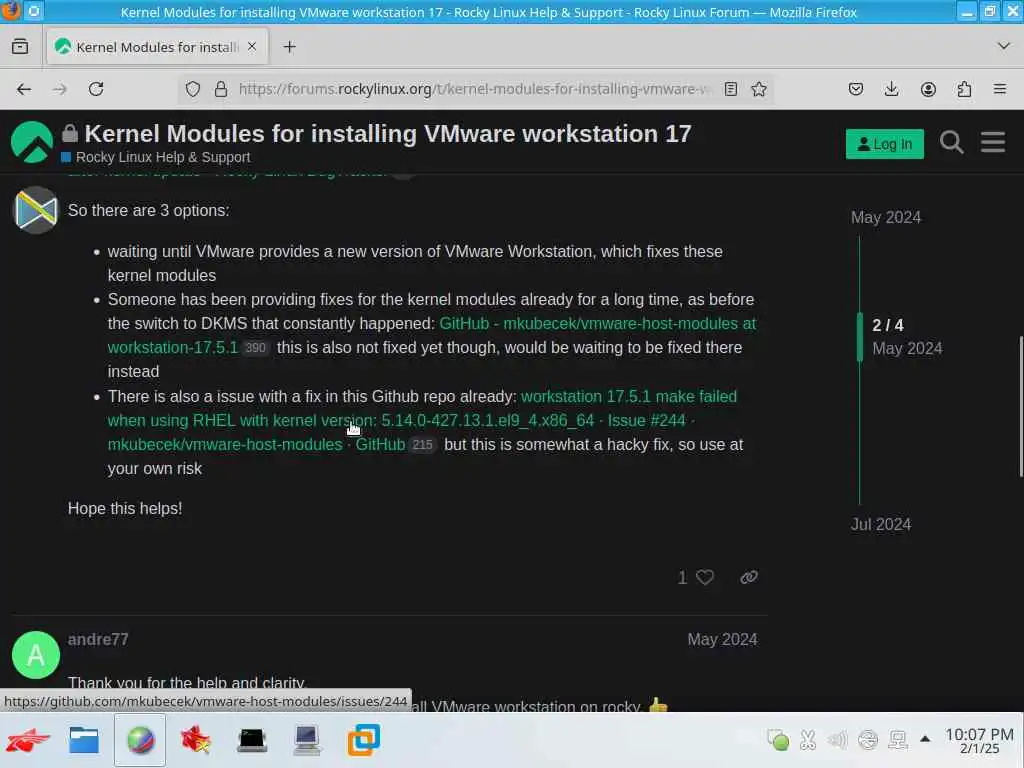Open forum search
Viewport: 1024px width, 768px height.
coord(952,142)
